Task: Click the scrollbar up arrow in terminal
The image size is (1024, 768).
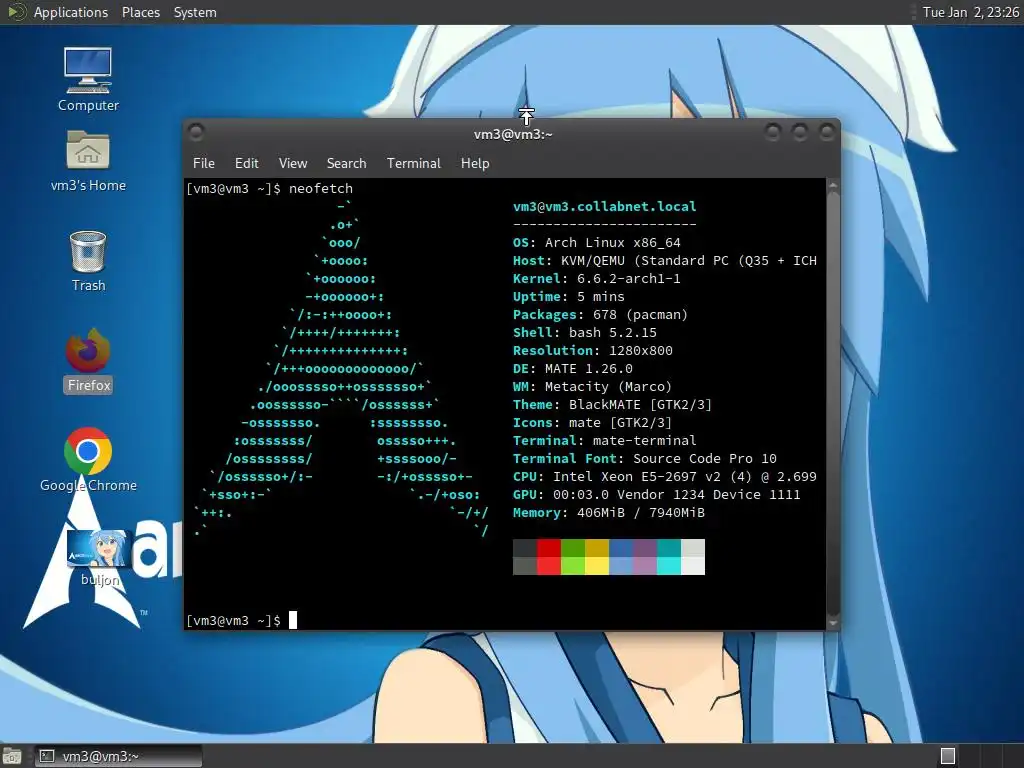Action: coord(833,185)
